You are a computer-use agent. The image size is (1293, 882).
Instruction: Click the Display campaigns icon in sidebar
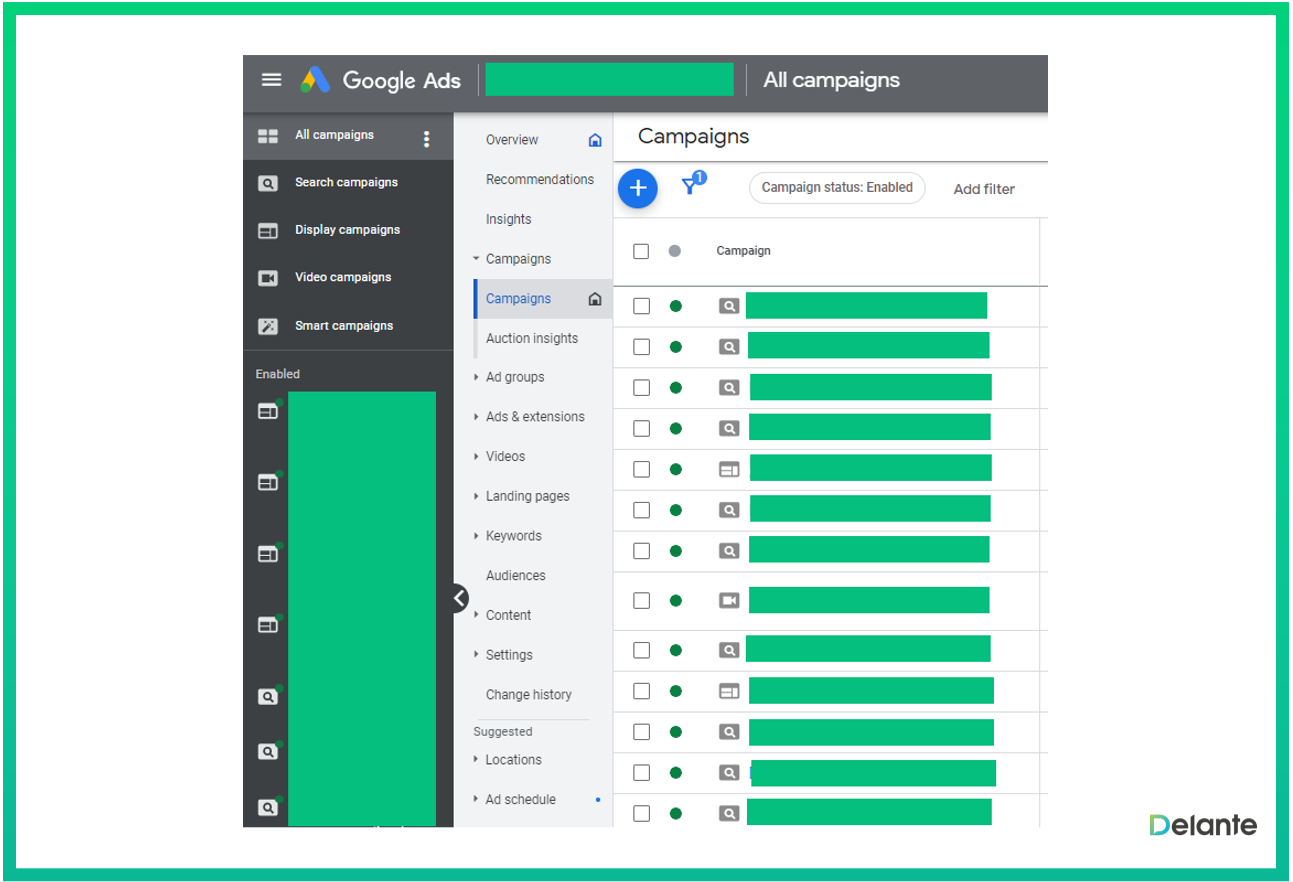pyautogui.click(x=268, y=231)
